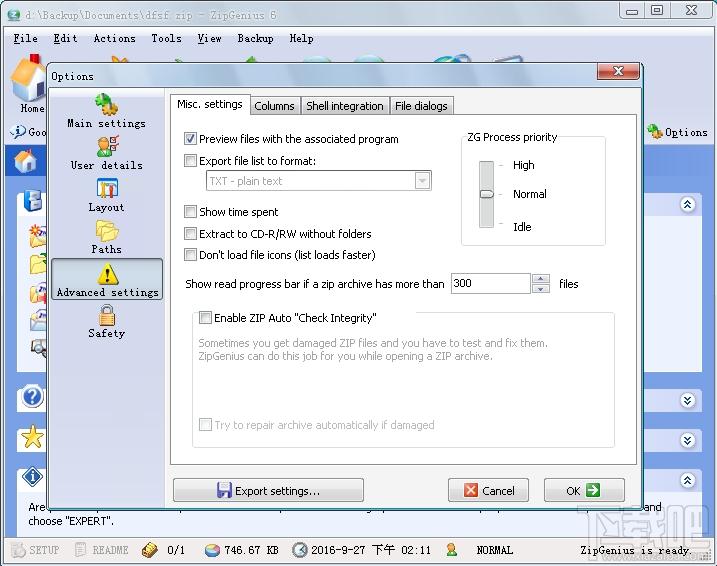Click archive size icon showing 746.67 KB
Screen dimensions: 717x566
tap(212, 550)
